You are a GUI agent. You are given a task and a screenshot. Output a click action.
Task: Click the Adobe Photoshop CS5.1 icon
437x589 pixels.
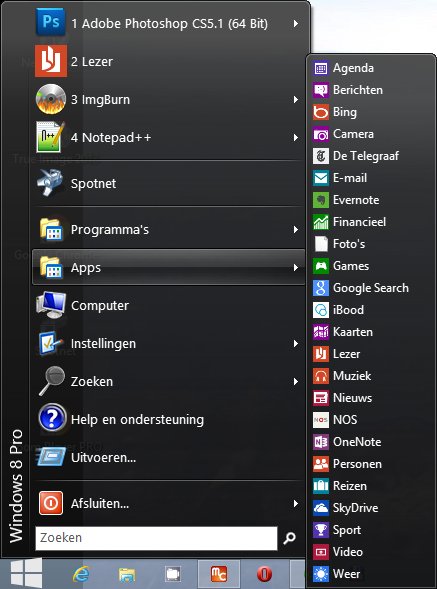[51, 22]
